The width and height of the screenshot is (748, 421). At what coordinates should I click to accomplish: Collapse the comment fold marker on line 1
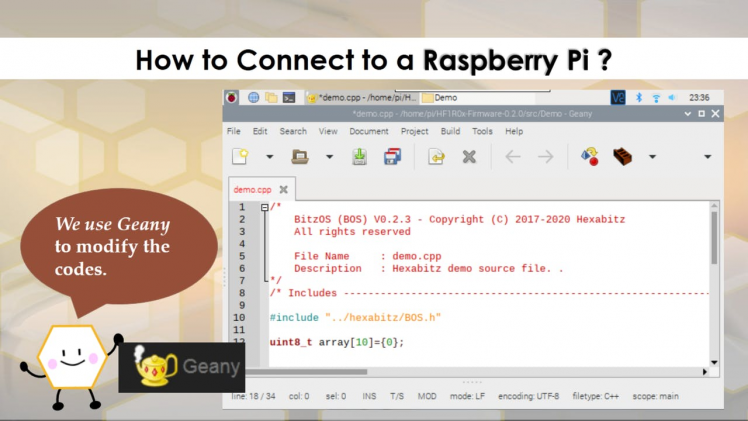[x=264, y=207]
